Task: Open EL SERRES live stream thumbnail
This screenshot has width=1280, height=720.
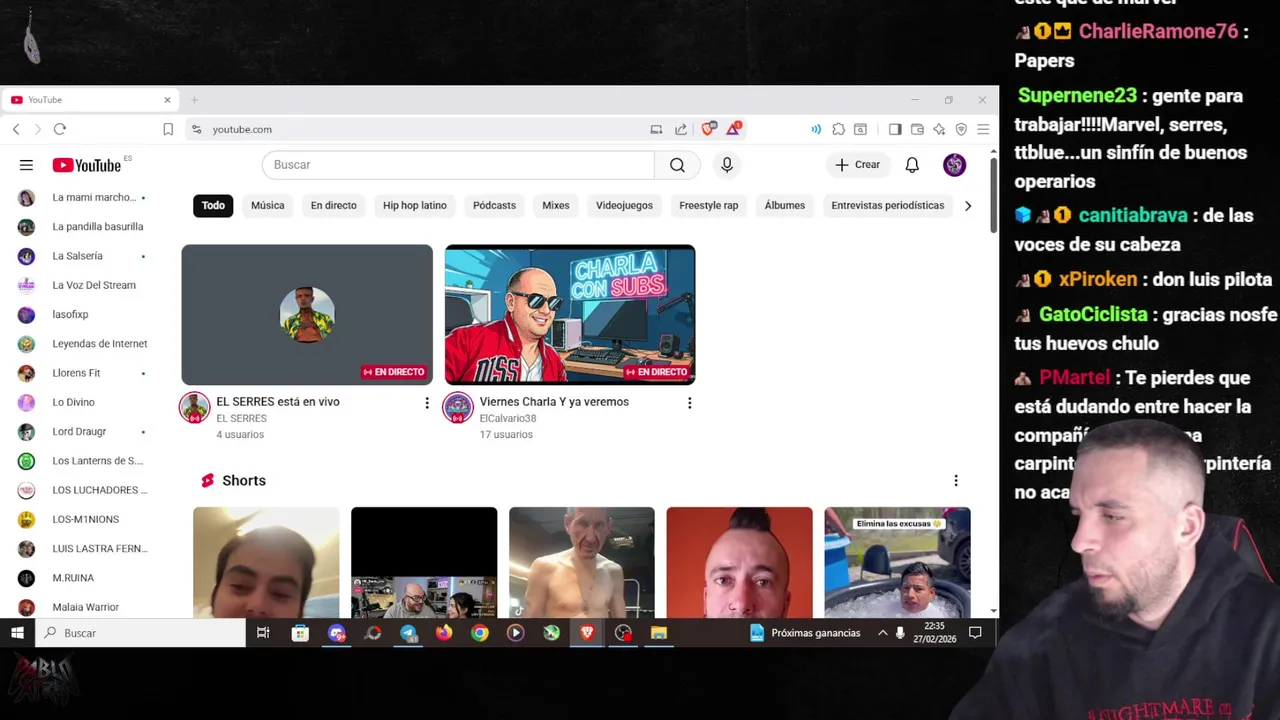Action: 307,315
